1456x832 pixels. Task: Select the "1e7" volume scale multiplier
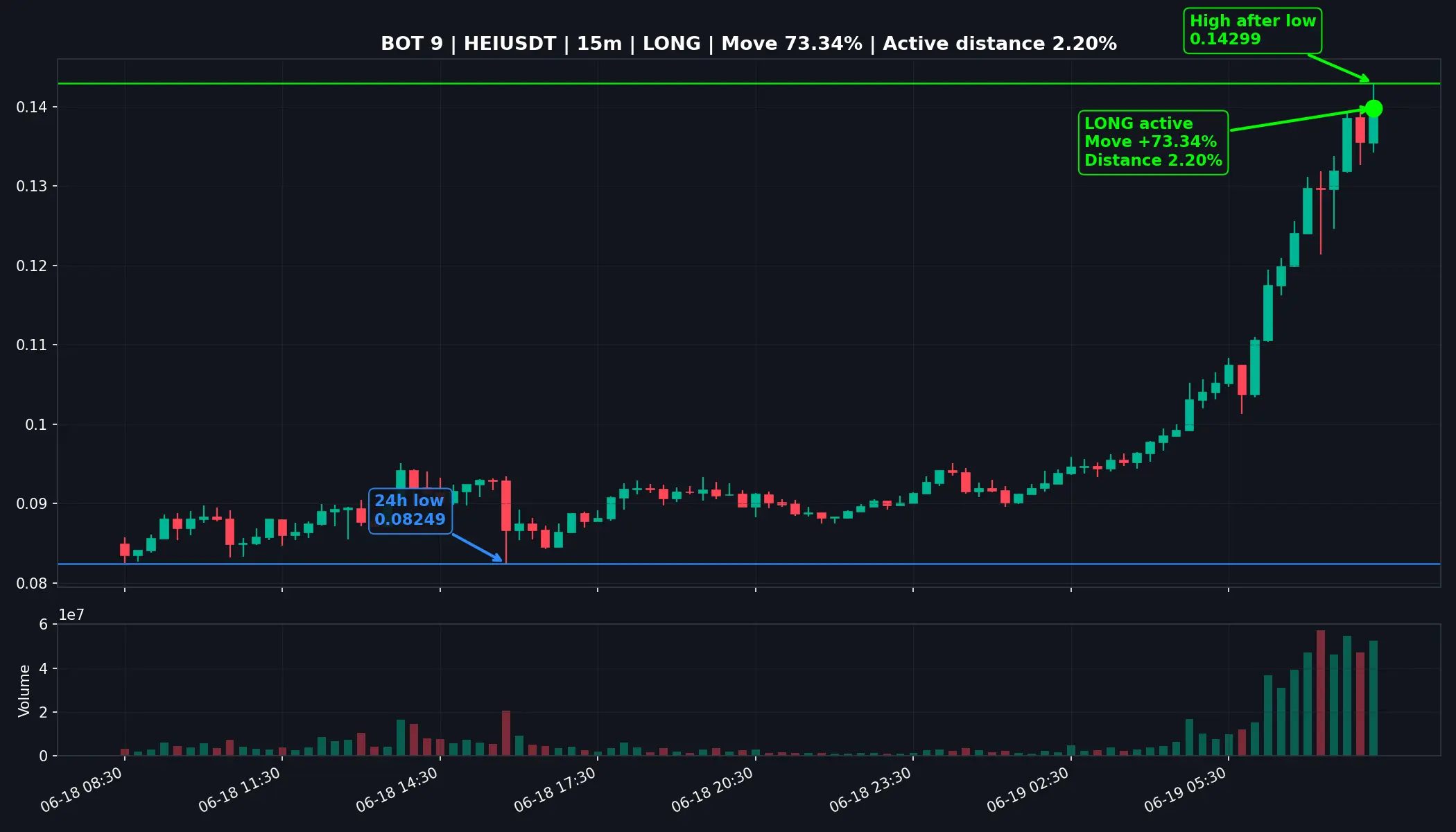click(71, 615)
